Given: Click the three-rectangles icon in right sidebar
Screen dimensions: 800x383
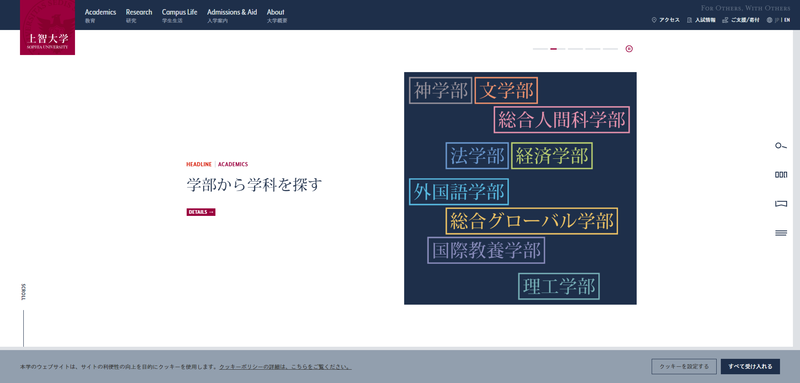Looking at the screenshot, I should coord(781,175).
